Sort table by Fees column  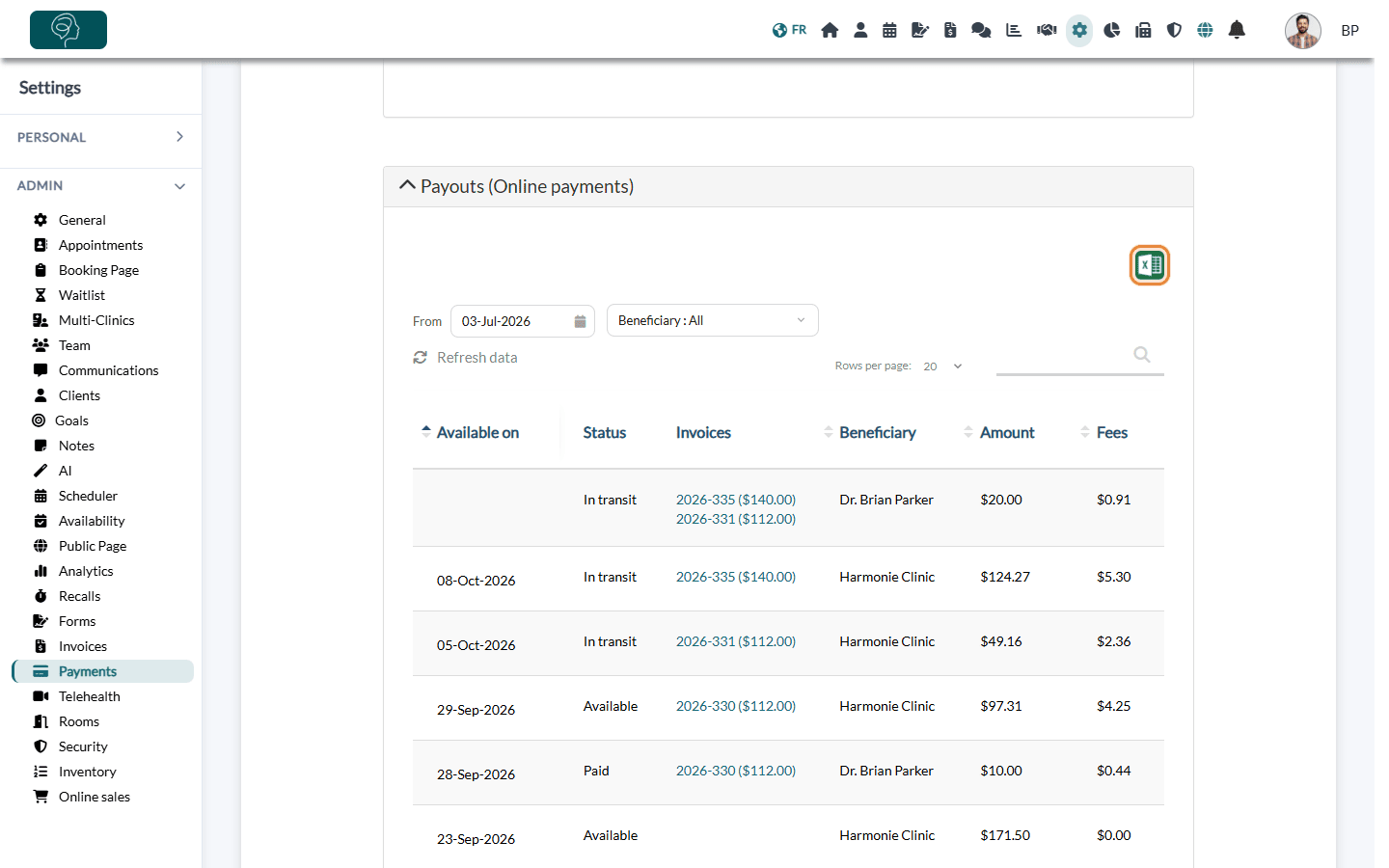[x=1103, y=432]
